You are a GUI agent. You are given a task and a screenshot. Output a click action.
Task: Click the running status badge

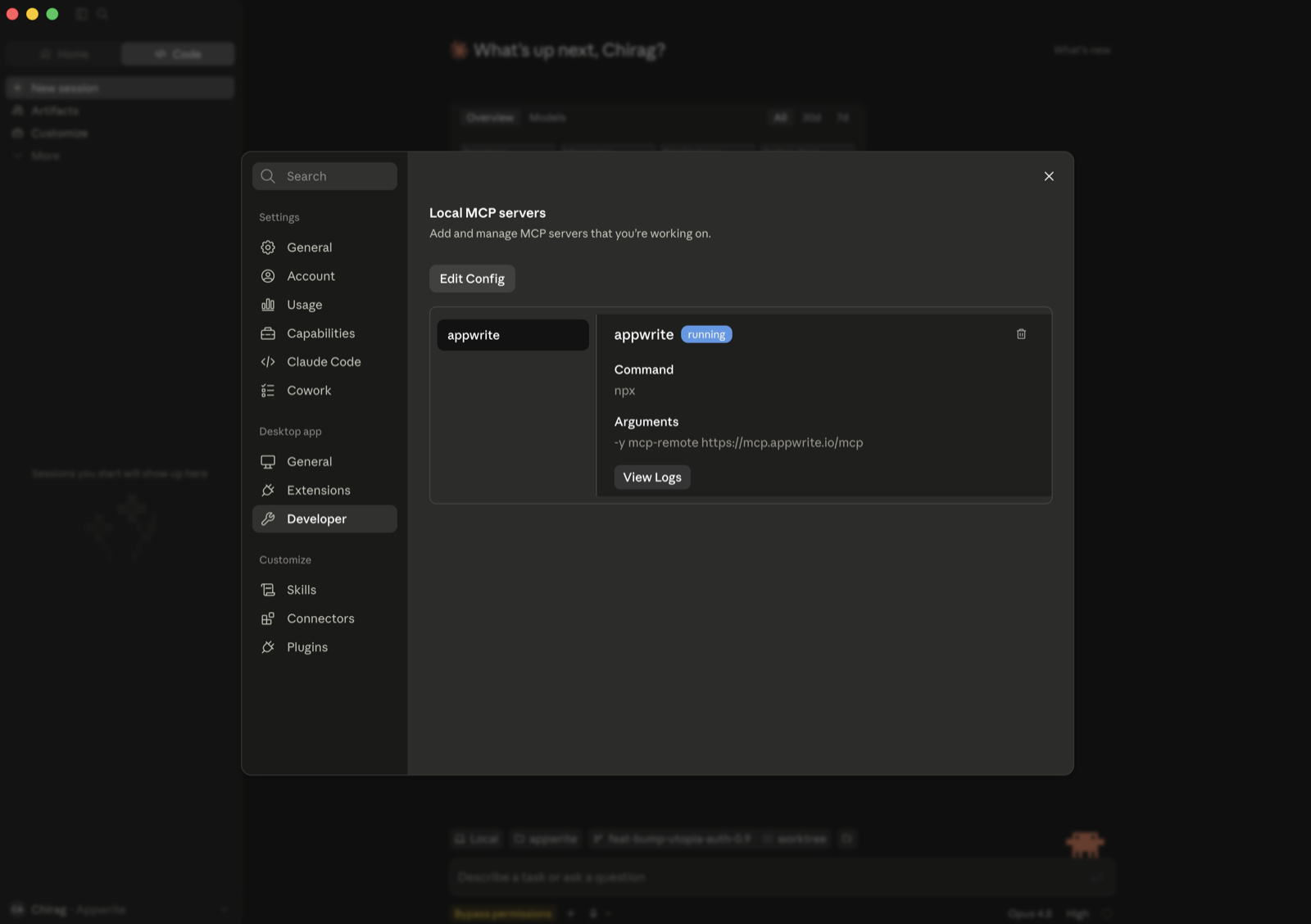tap(706, 334)
